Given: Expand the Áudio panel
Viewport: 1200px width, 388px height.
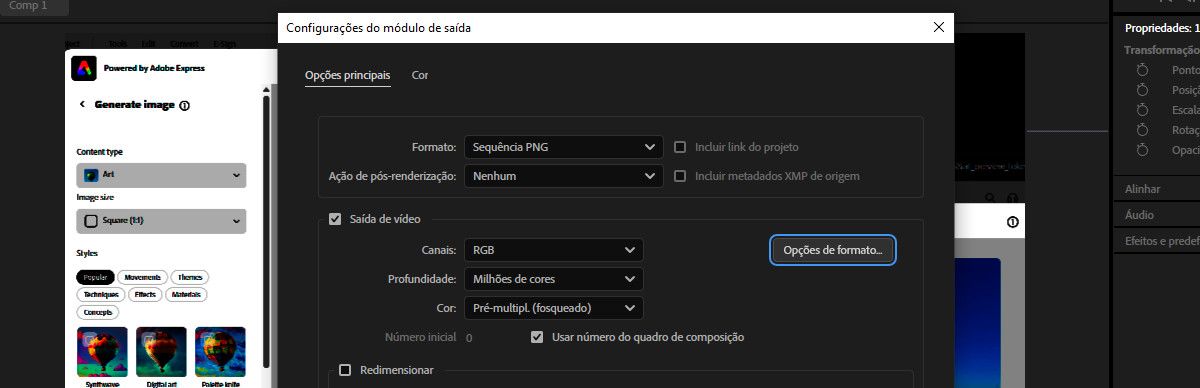Looking at the screenshot, I should [1156, 215].
